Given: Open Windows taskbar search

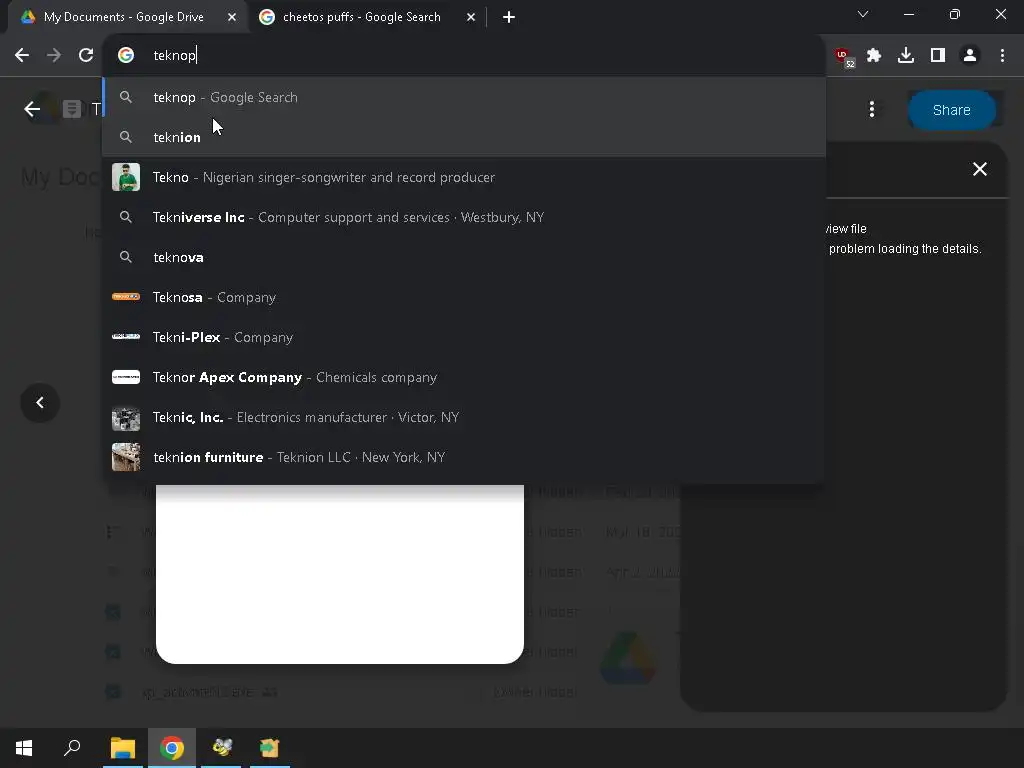Looking at the screenshot, I should click(x=72, y=748).
